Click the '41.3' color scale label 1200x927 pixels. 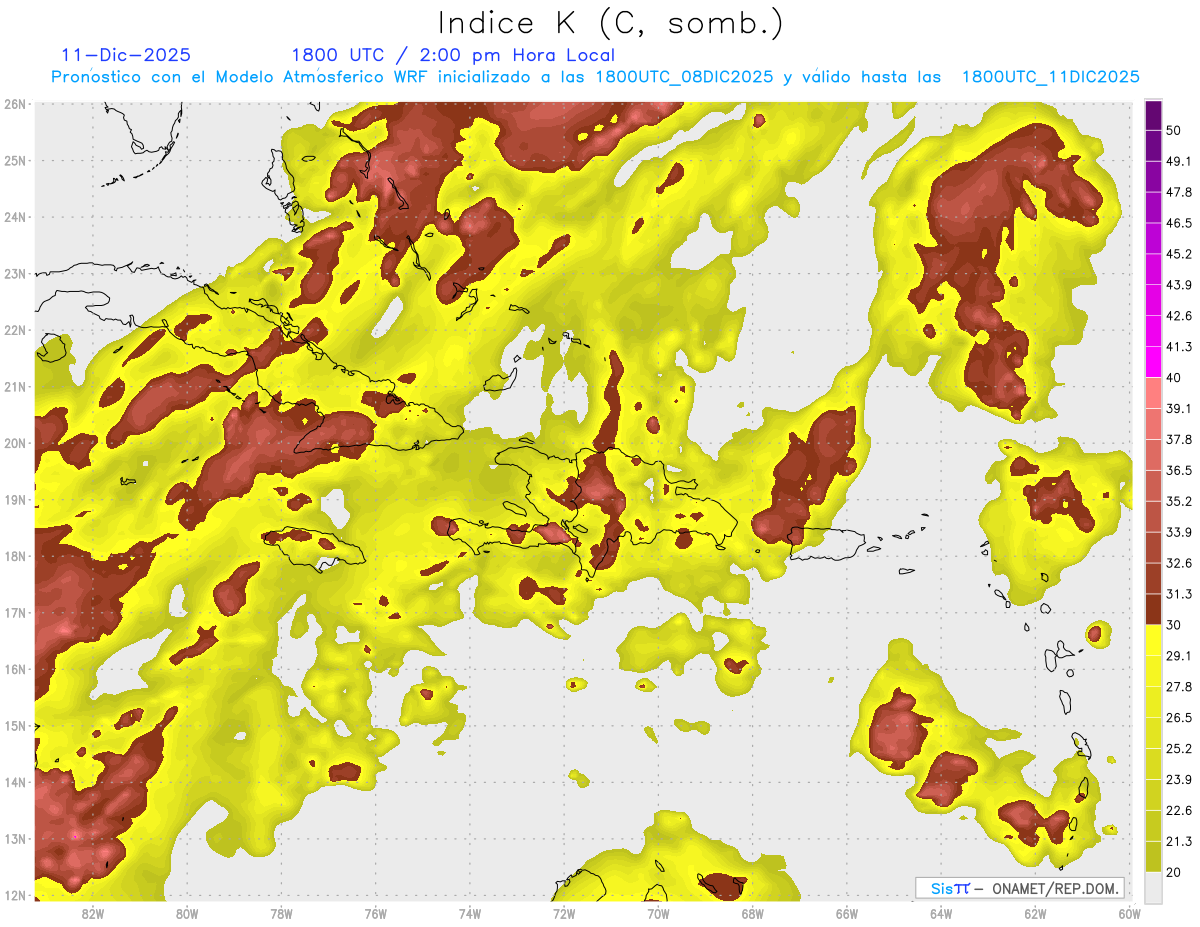coord(1179,348)
